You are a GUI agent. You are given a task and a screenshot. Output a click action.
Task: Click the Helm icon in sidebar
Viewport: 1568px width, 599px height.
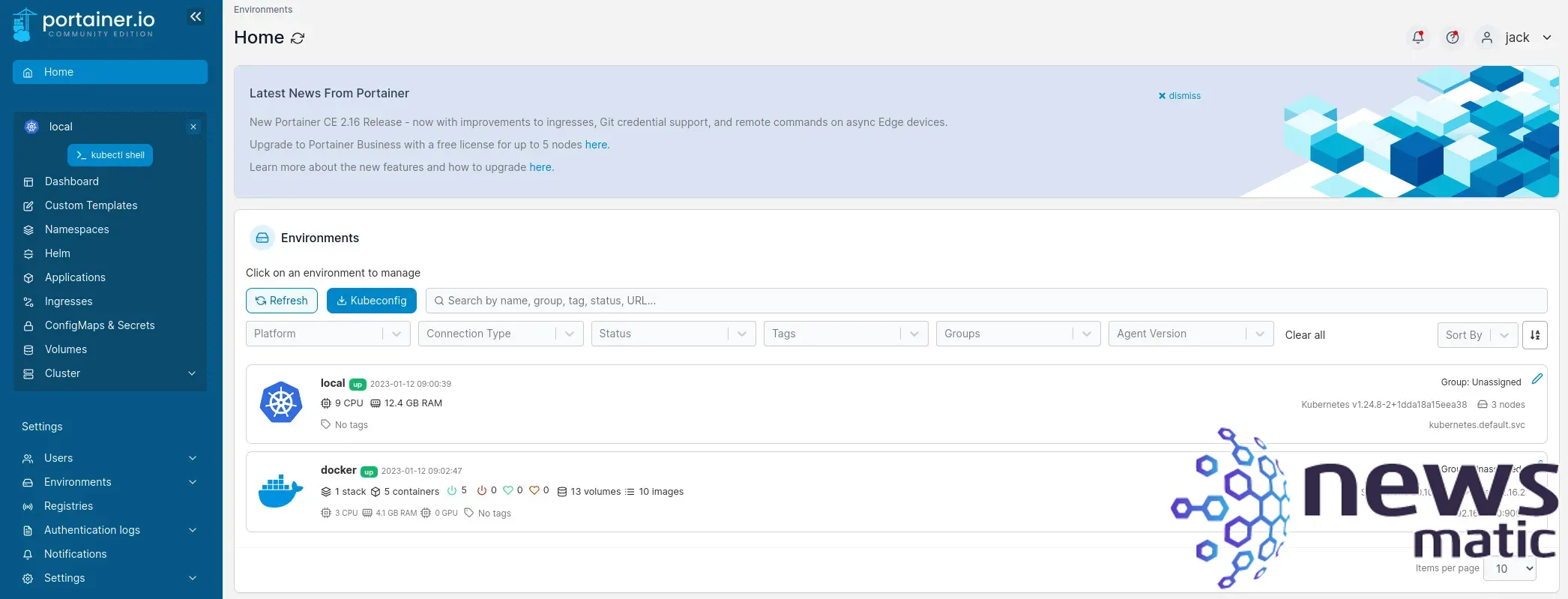28,254
